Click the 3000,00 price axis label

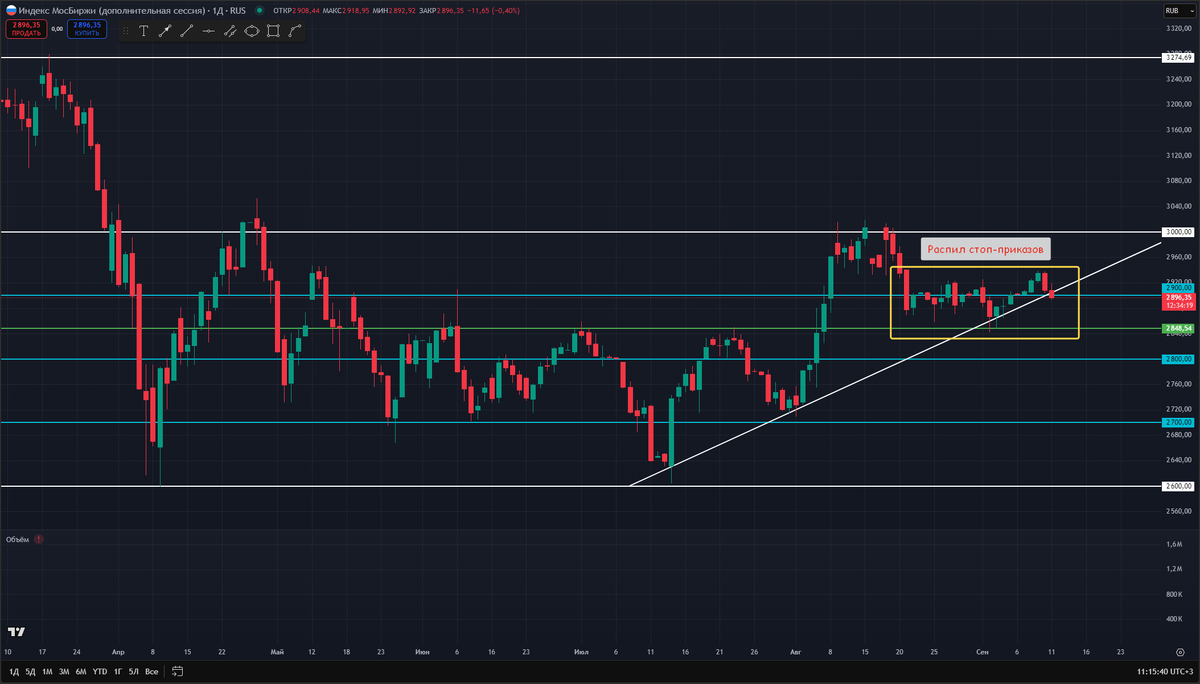pyautogui.click(x=1179, y=231)
